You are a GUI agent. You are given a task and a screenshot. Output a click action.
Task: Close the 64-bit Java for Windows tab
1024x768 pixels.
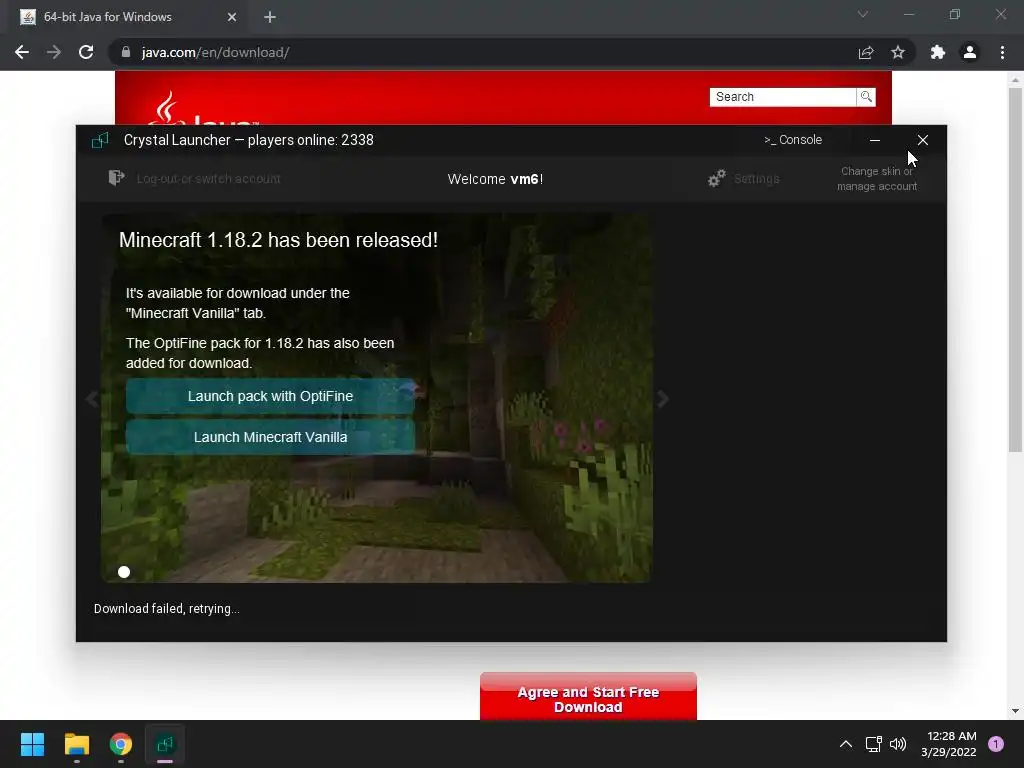pos(232,17)
